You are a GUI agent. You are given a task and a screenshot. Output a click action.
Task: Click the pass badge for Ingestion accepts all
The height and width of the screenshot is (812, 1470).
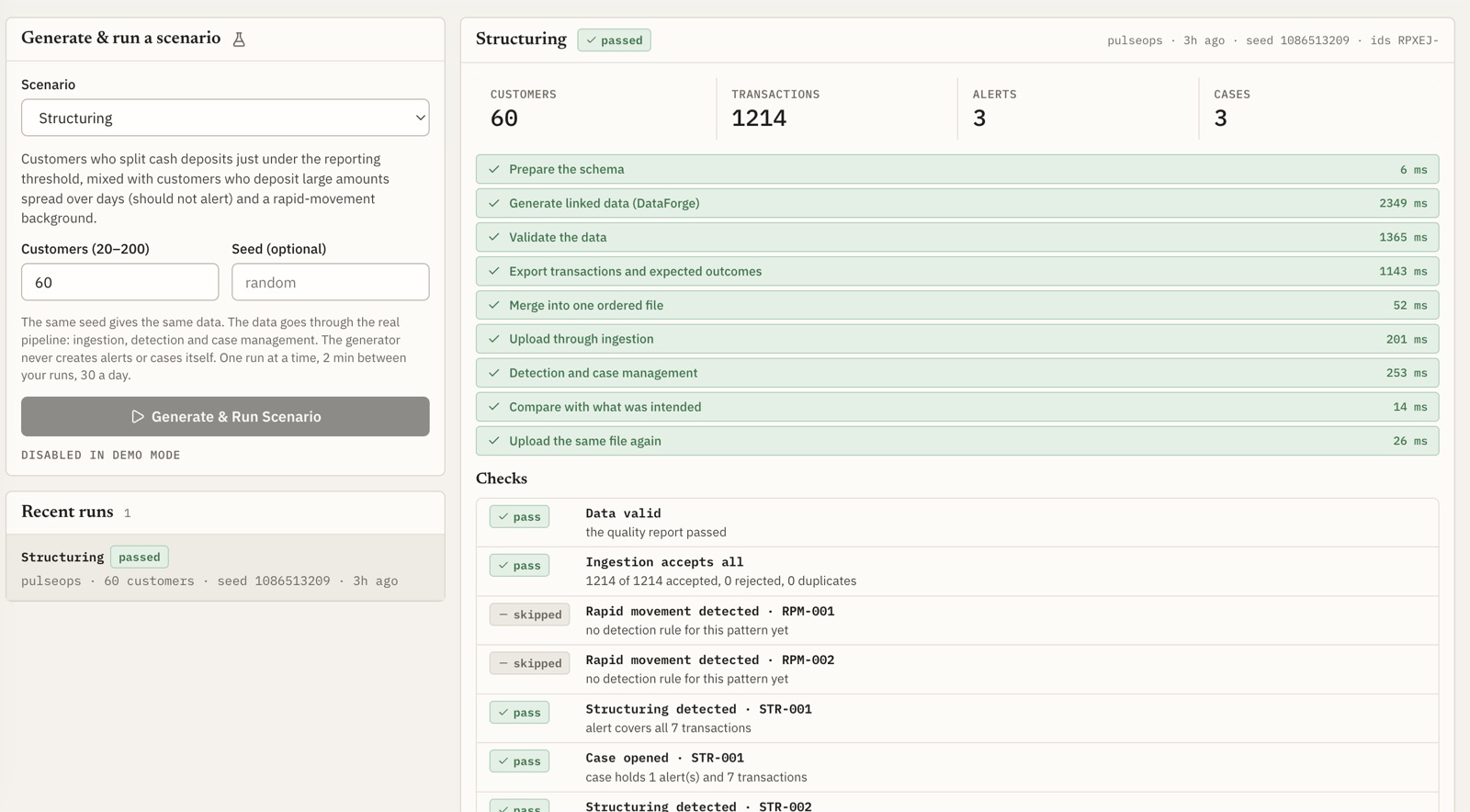coord(519,565)
